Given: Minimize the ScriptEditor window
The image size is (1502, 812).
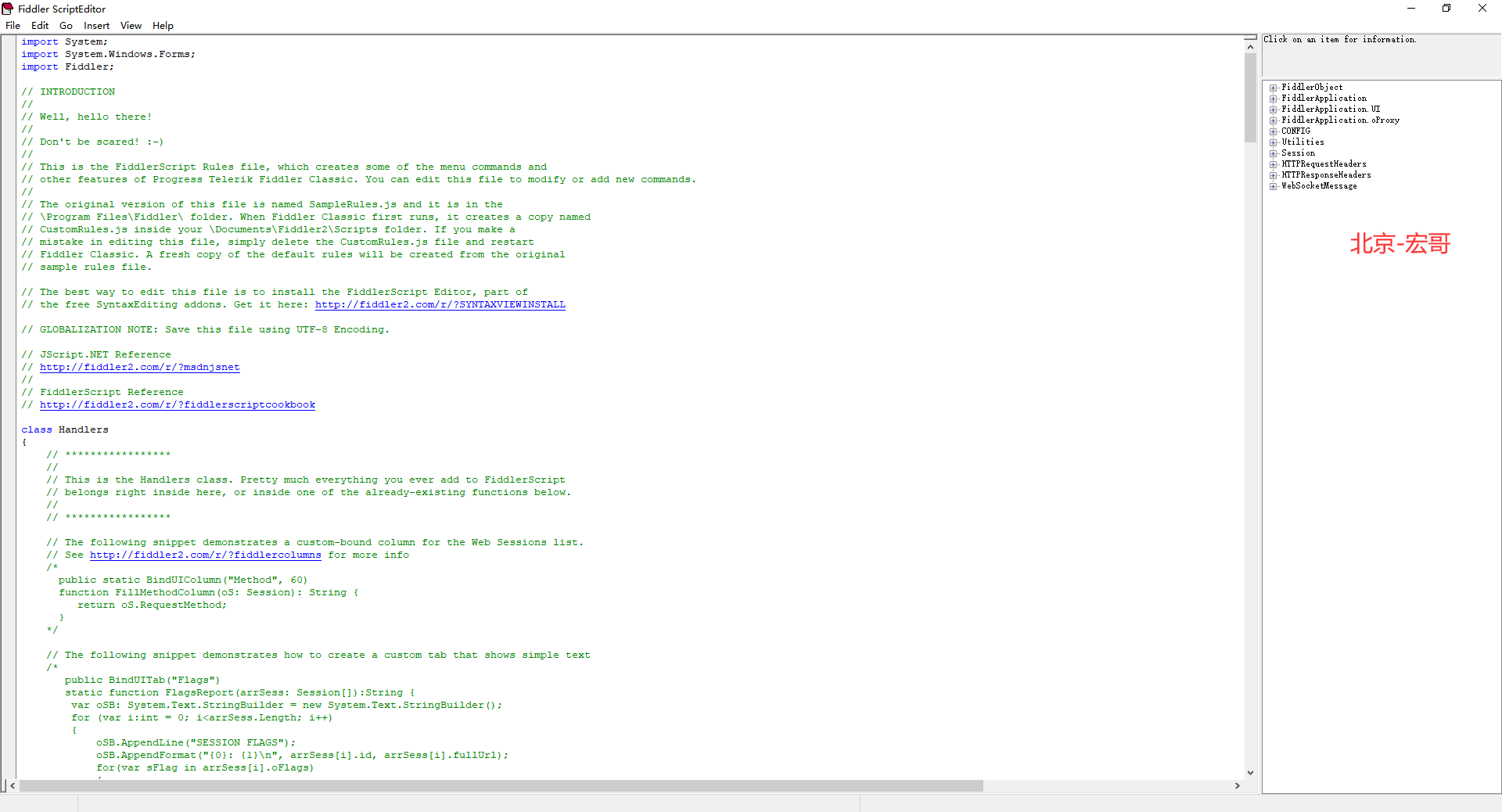Looking at the screenshot, I should (x=1411, y=9).
